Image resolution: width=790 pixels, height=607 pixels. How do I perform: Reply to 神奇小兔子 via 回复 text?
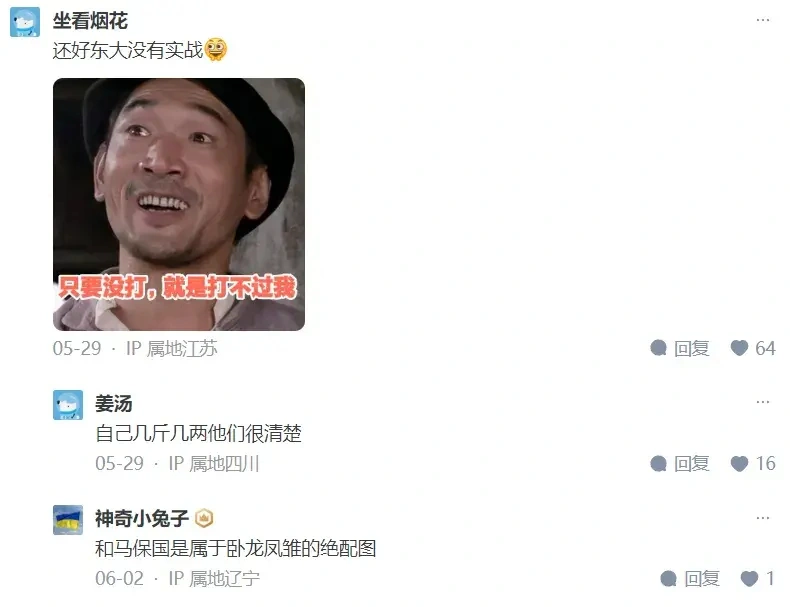click(702, 578)
